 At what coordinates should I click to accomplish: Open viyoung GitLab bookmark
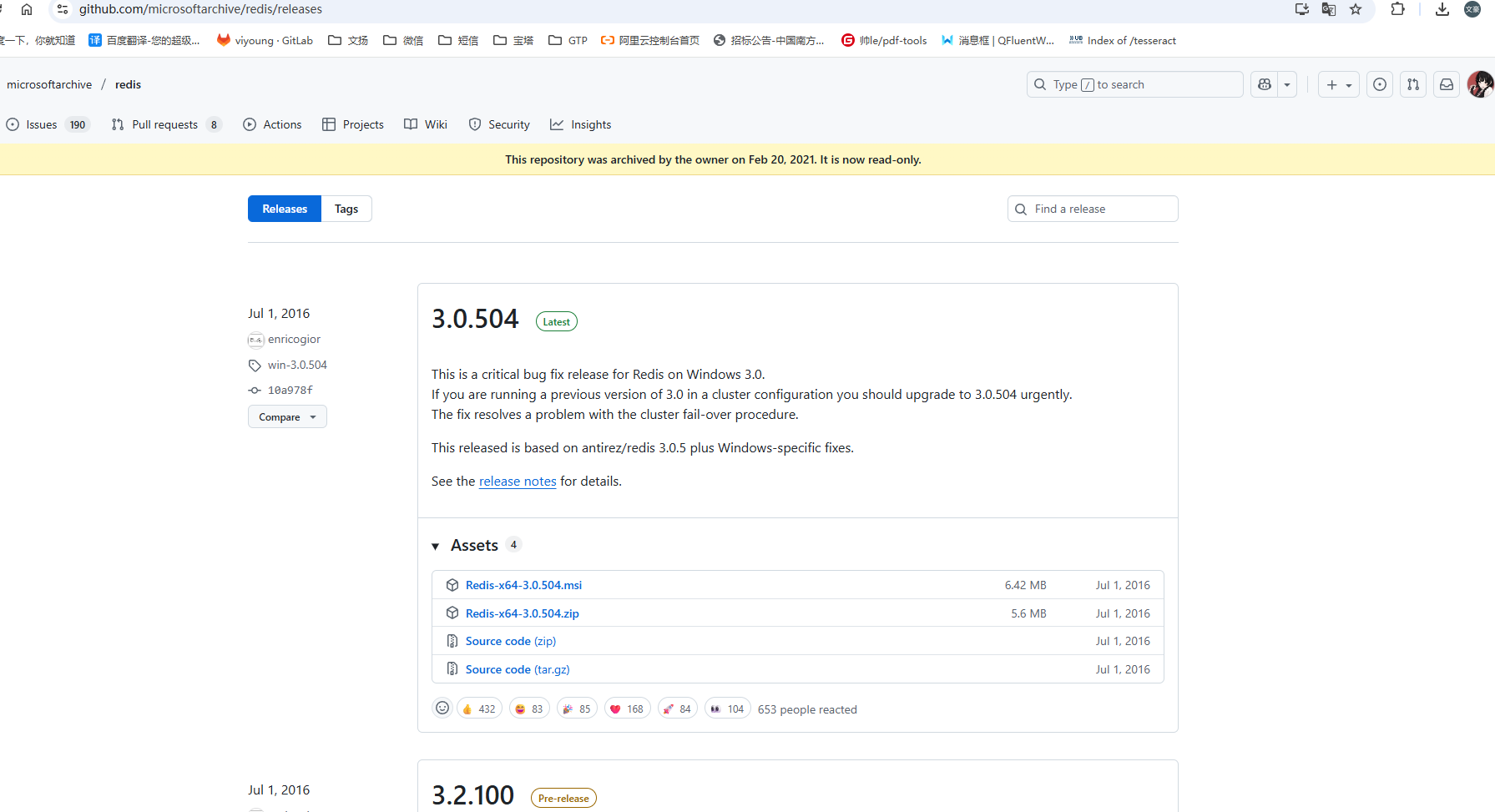[x=265, y=40]
